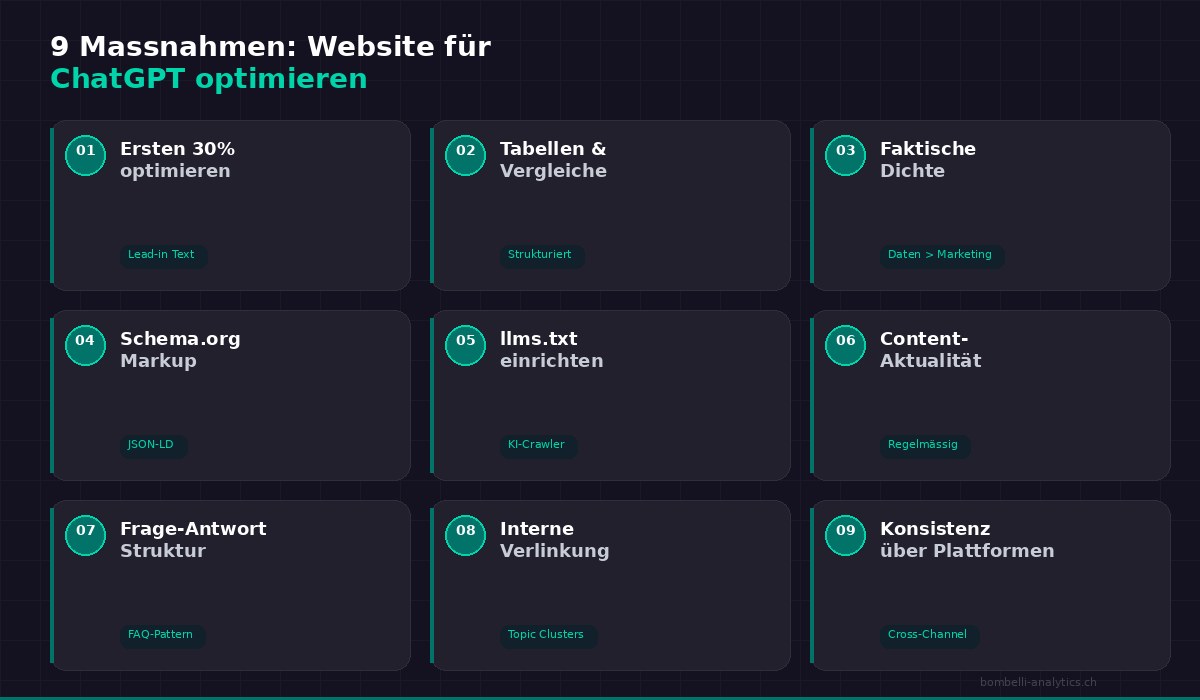1200x700 pixels.
Task: Collapse the Interne Verlinkung card
Action: (610, 585)
